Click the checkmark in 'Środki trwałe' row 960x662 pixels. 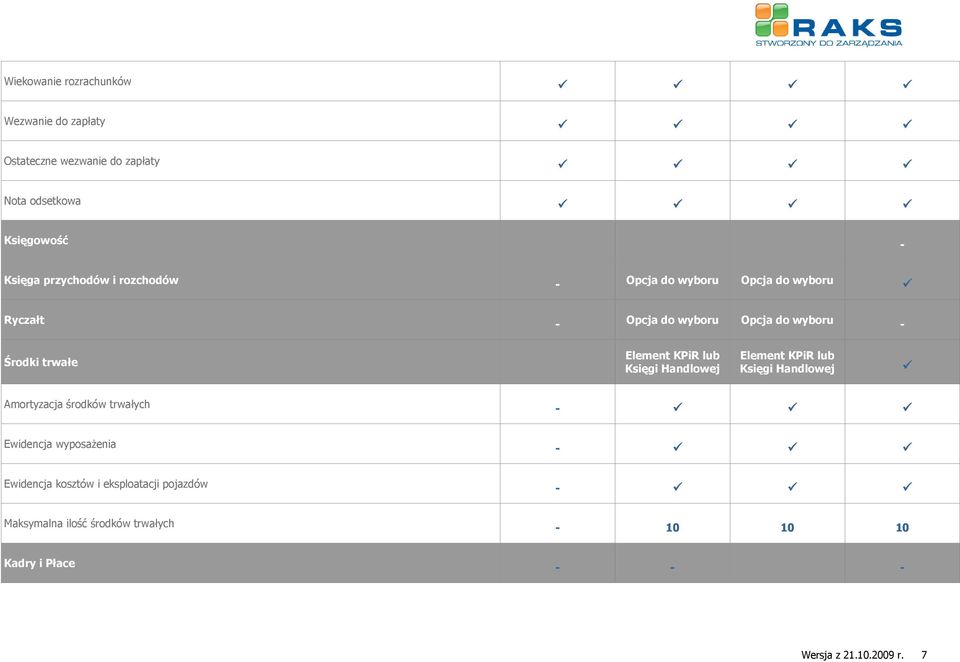tap(907, 364)
